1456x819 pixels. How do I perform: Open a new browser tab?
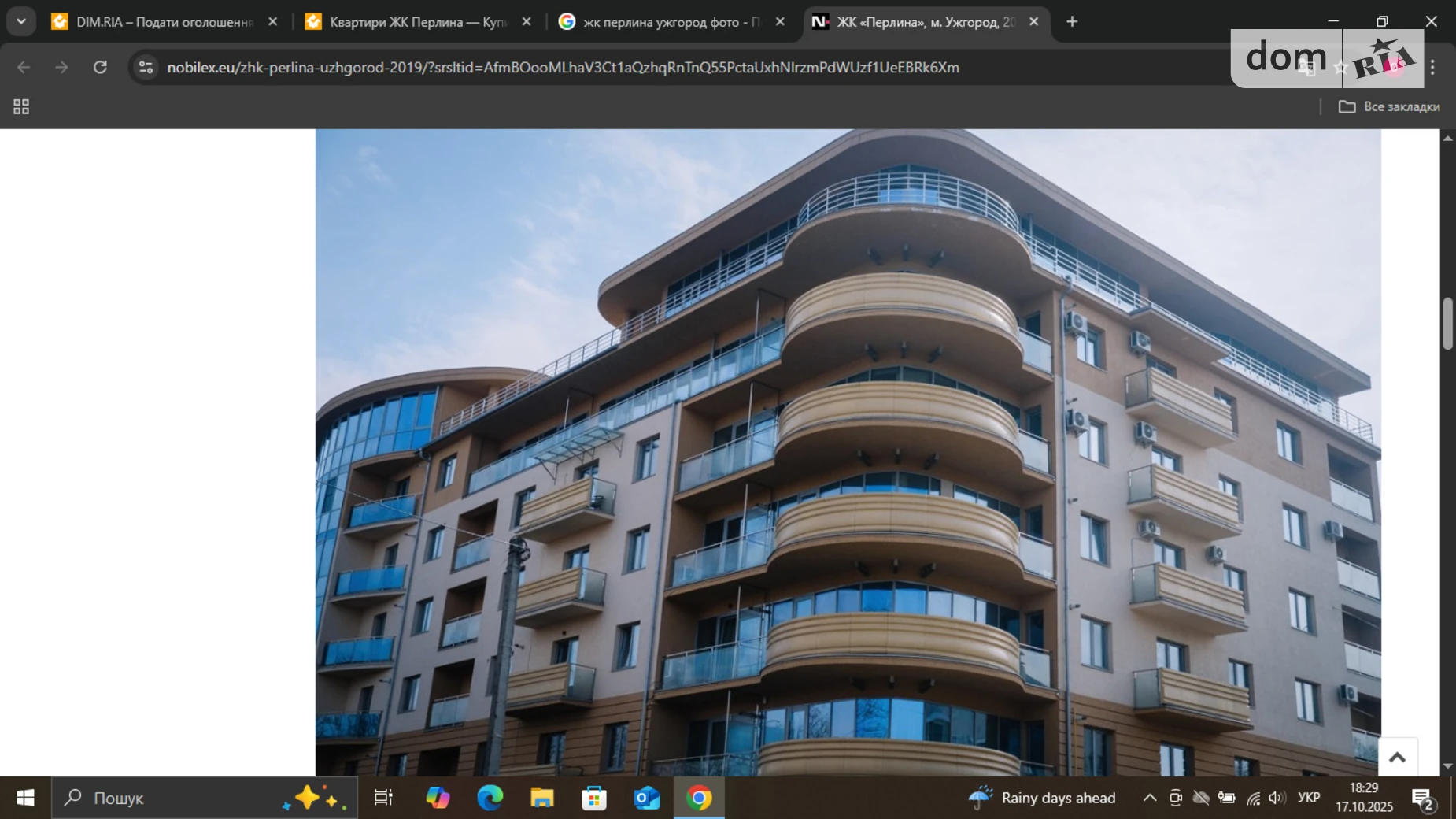coord(1072,22)
